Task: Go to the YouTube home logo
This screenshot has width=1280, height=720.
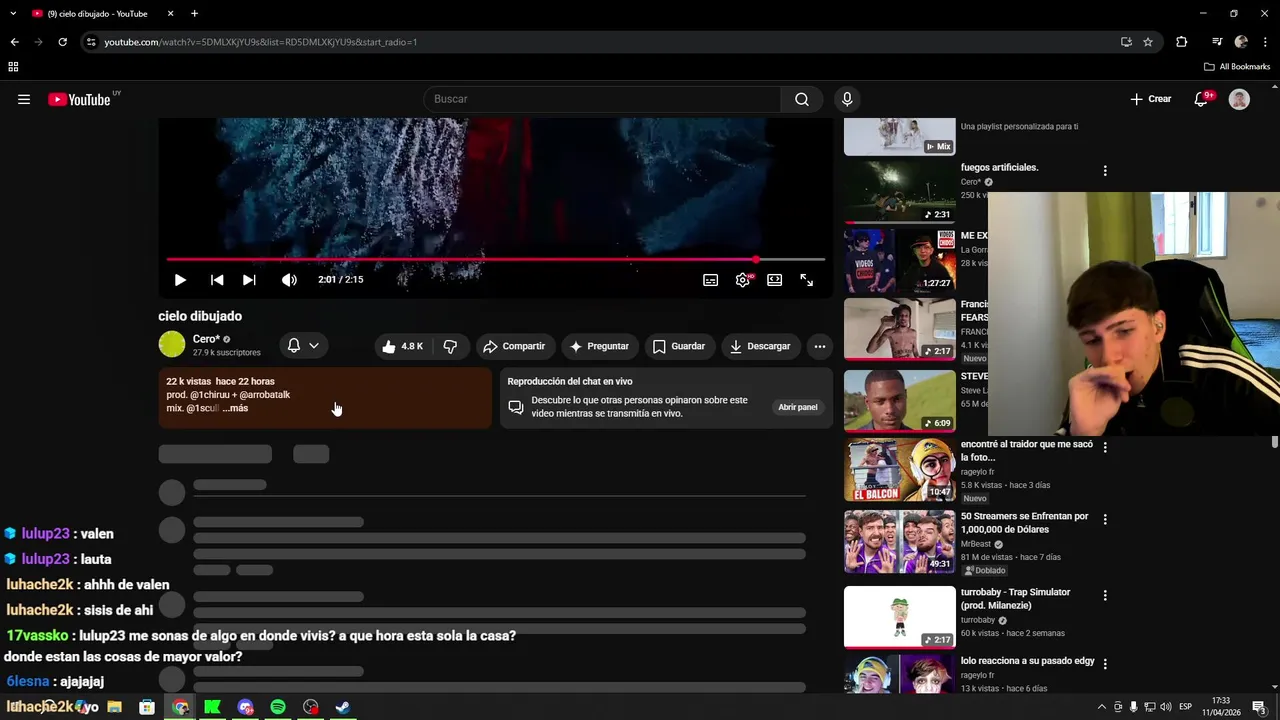Action: pos(80,99)
